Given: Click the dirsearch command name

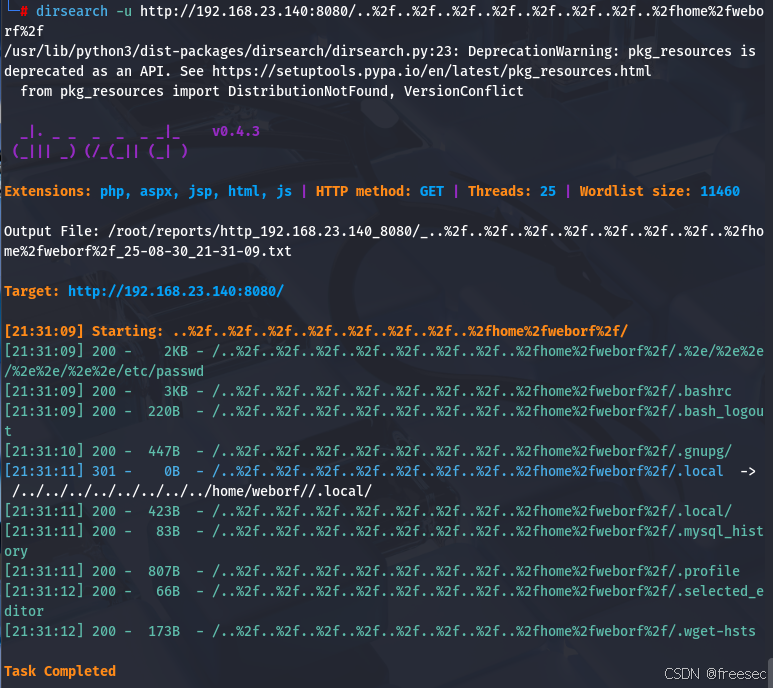Looking at the screenshot, I should click(72, 11).
